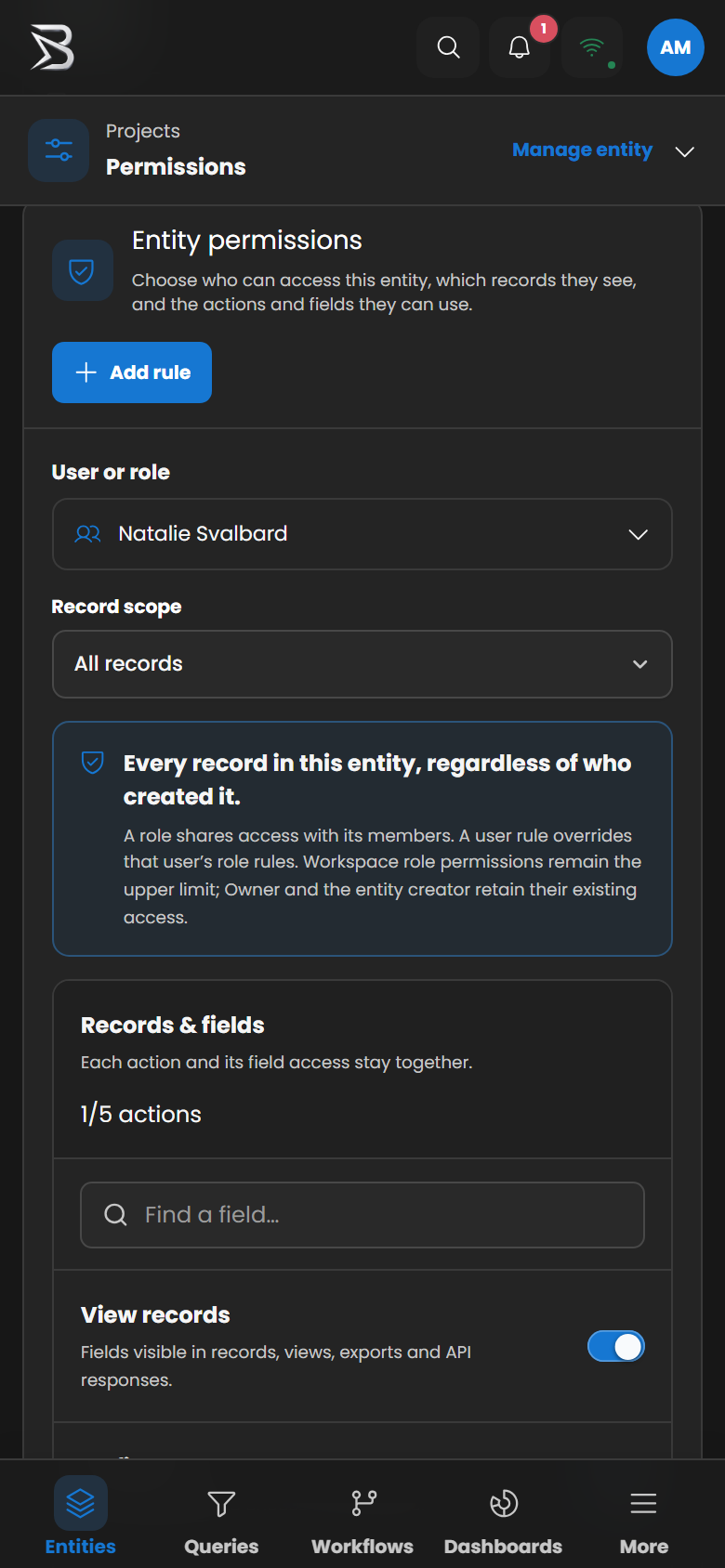
Task: Focus the Find a field input
Action: pyautogui.click(x=362, y=1215)
